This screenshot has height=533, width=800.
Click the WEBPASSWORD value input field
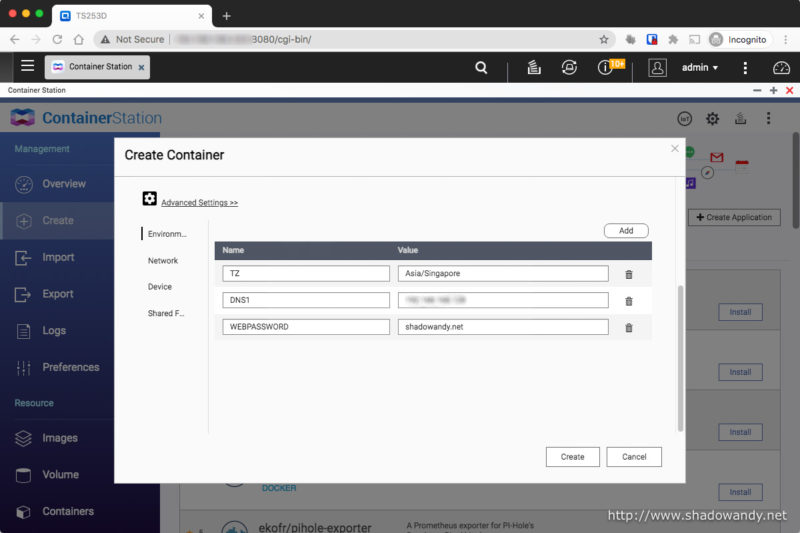503,327
